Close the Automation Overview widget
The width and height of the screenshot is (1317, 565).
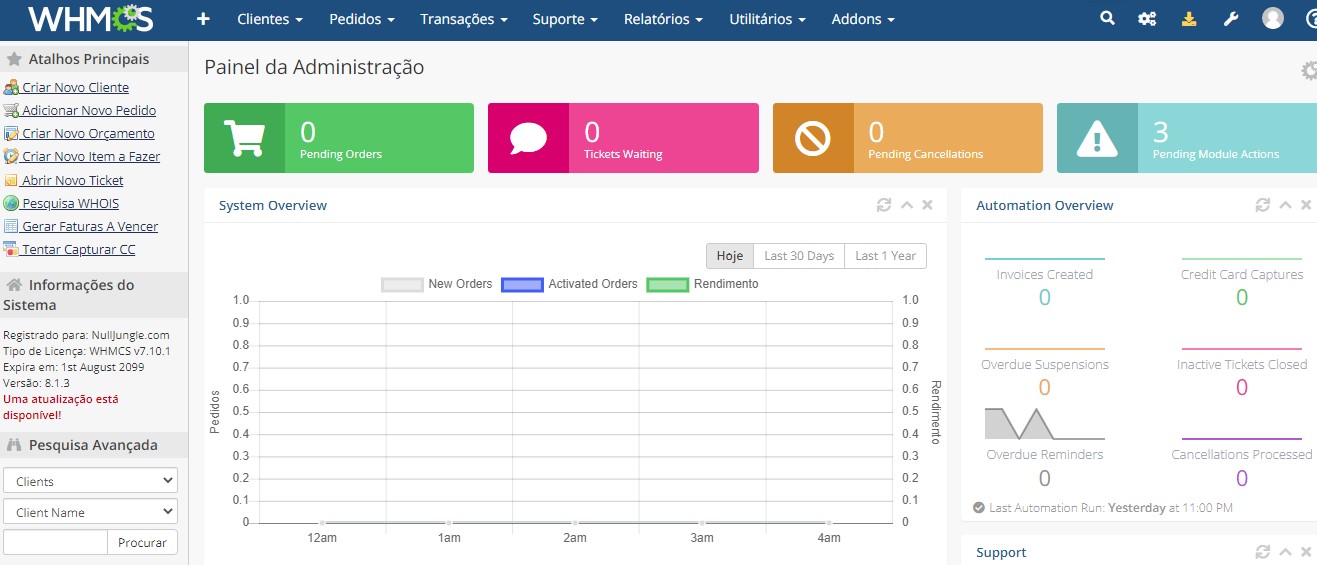click(x=1306, y=205)
